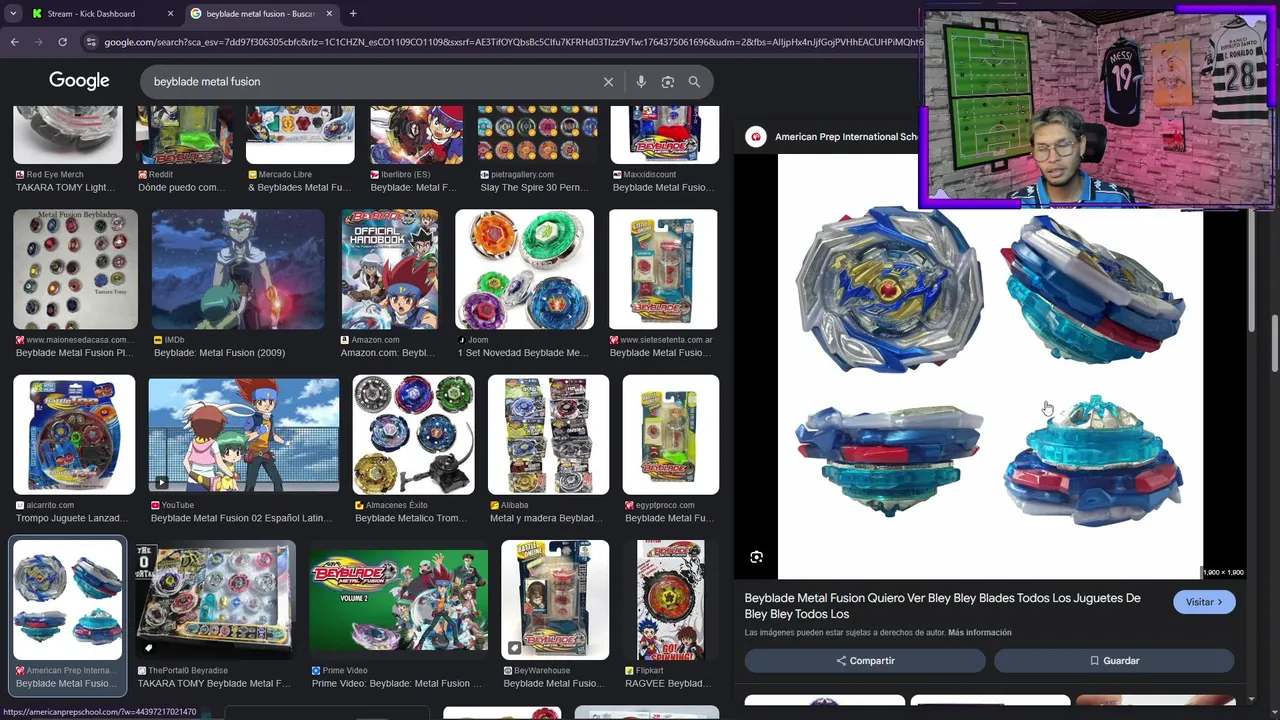This screenshot has height=720, width=1280.
Task: Click the Guardar save button
Action: pos(1114,661)
